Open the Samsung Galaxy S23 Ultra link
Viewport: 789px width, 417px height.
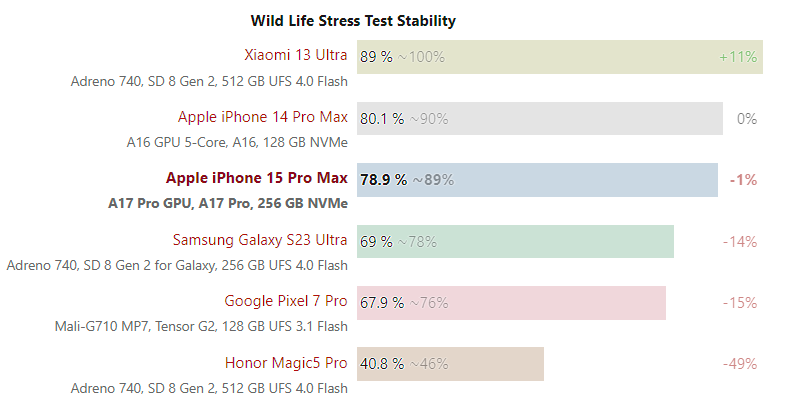260,240
